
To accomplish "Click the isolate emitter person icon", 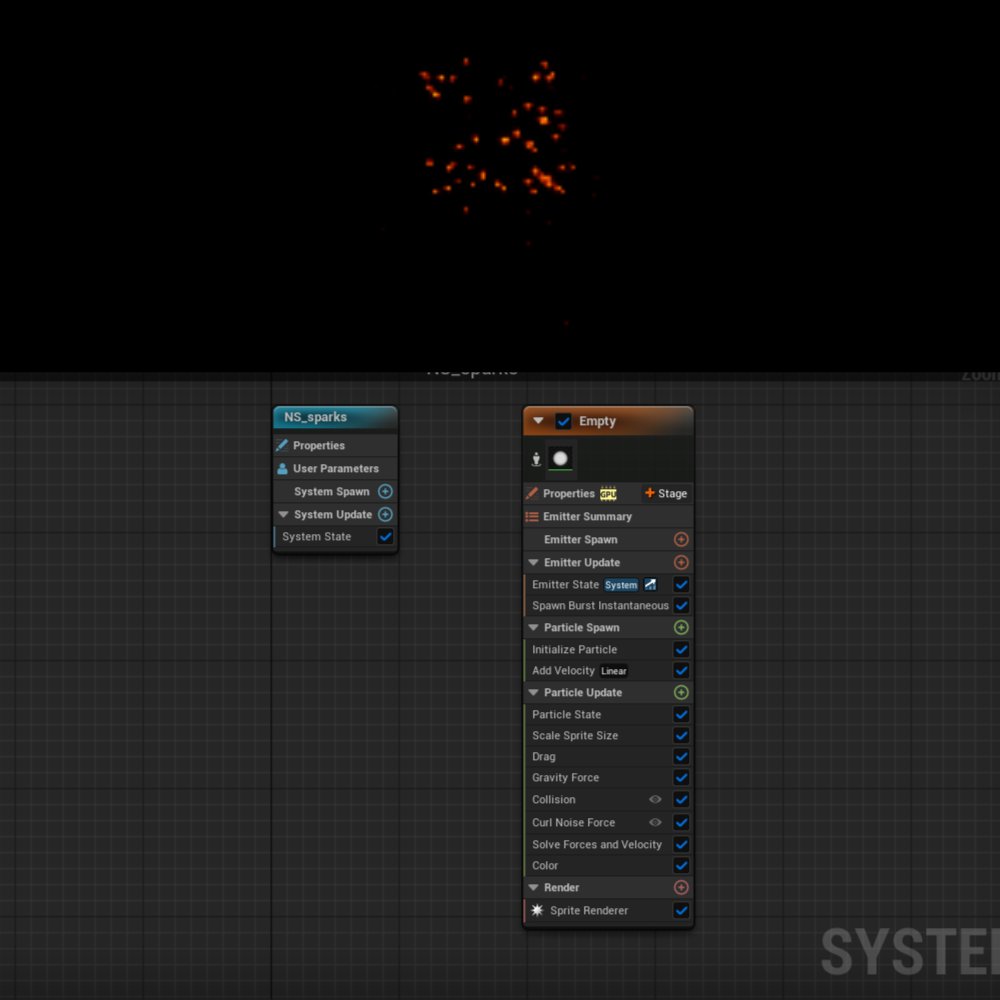I will point(536,458).
